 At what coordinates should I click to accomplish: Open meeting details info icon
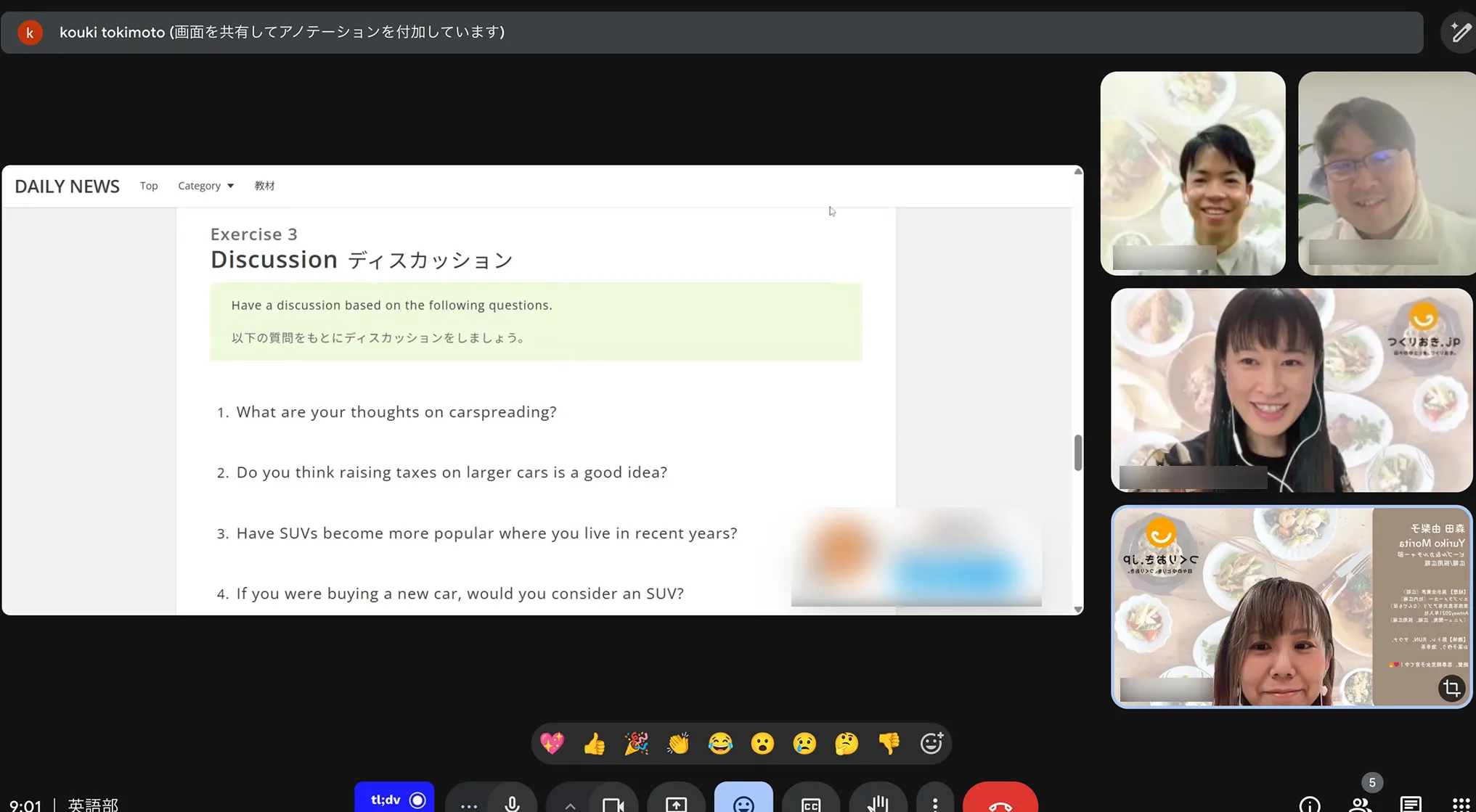click(x=1309, y=805)
